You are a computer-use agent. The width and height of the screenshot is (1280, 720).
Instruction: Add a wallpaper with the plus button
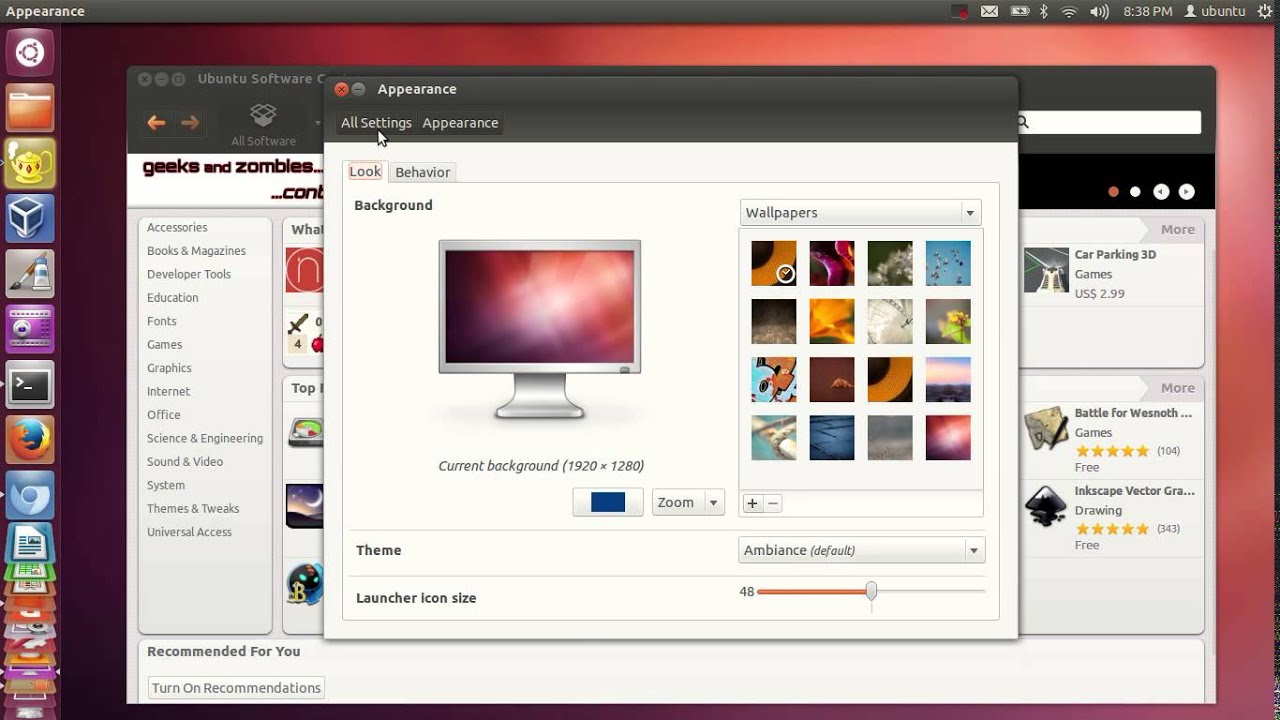[752, 503]
